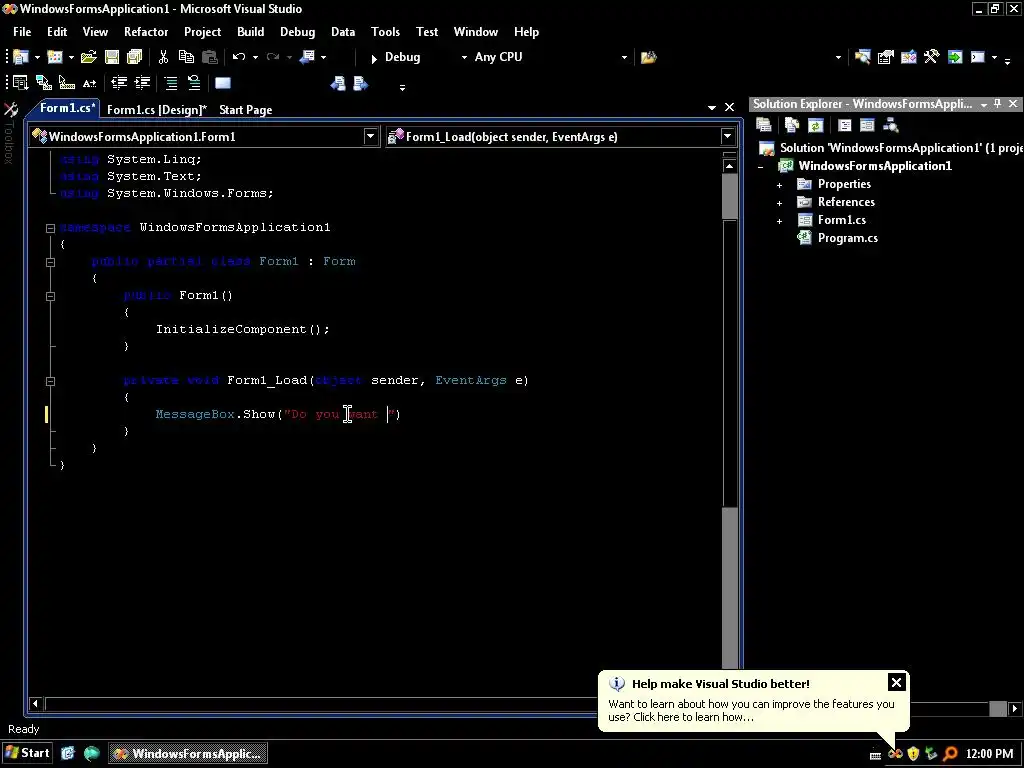Collapse the Form1() constructor outlining region

[x=50, y=296]
